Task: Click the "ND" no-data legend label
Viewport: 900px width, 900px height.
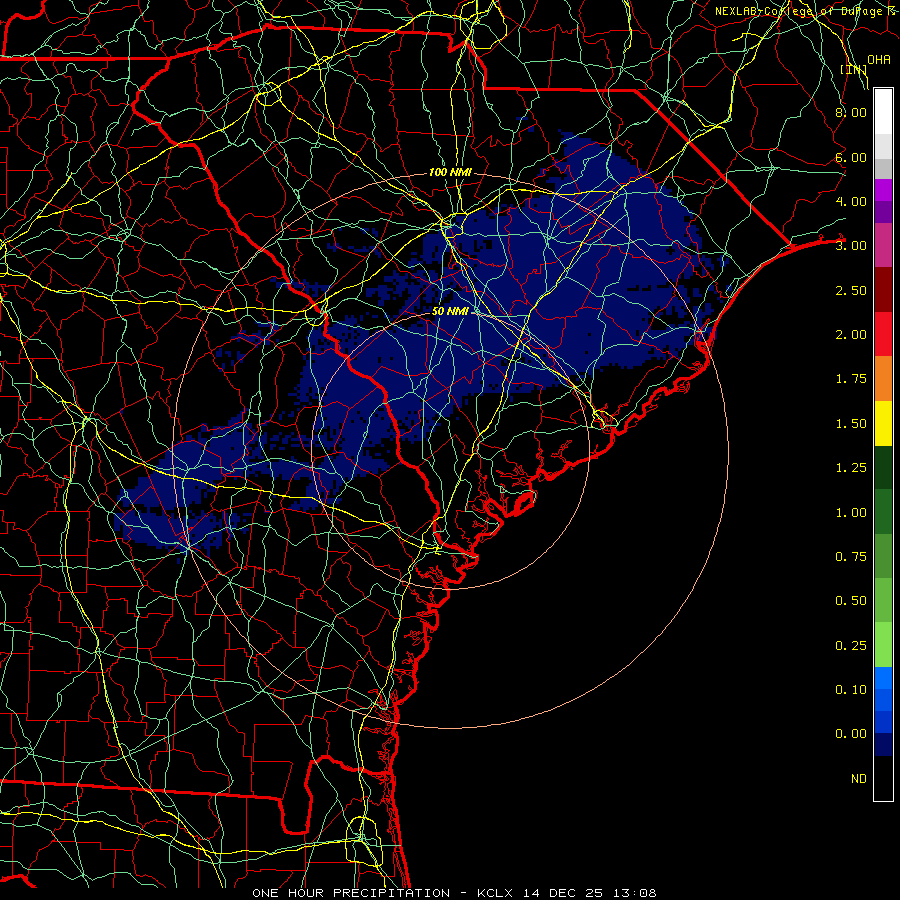Action: point(859,779)
